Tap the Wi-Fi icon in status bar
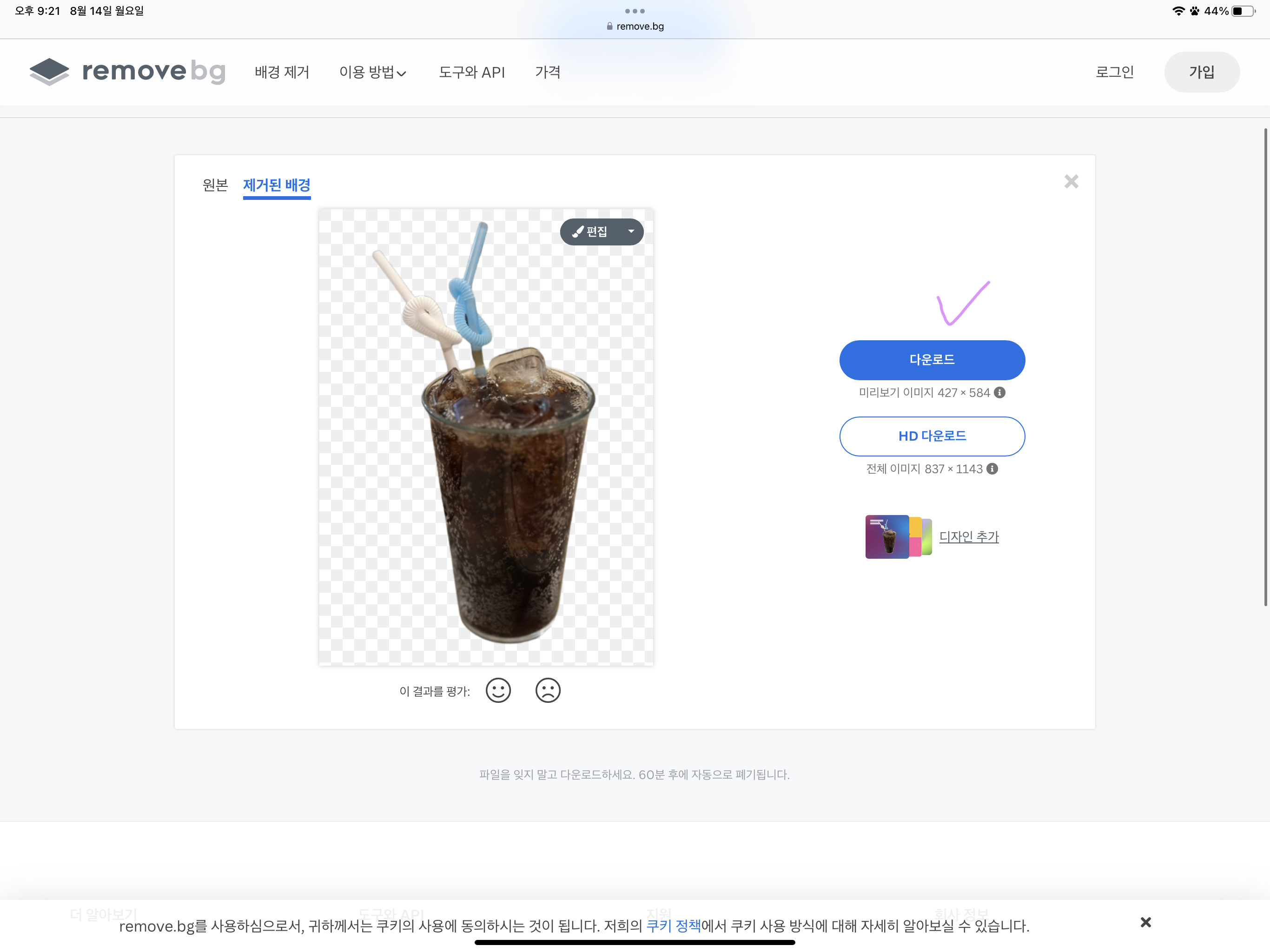Image resolution: width=1270 pixels, height=952 pixels. (1178, 11)
